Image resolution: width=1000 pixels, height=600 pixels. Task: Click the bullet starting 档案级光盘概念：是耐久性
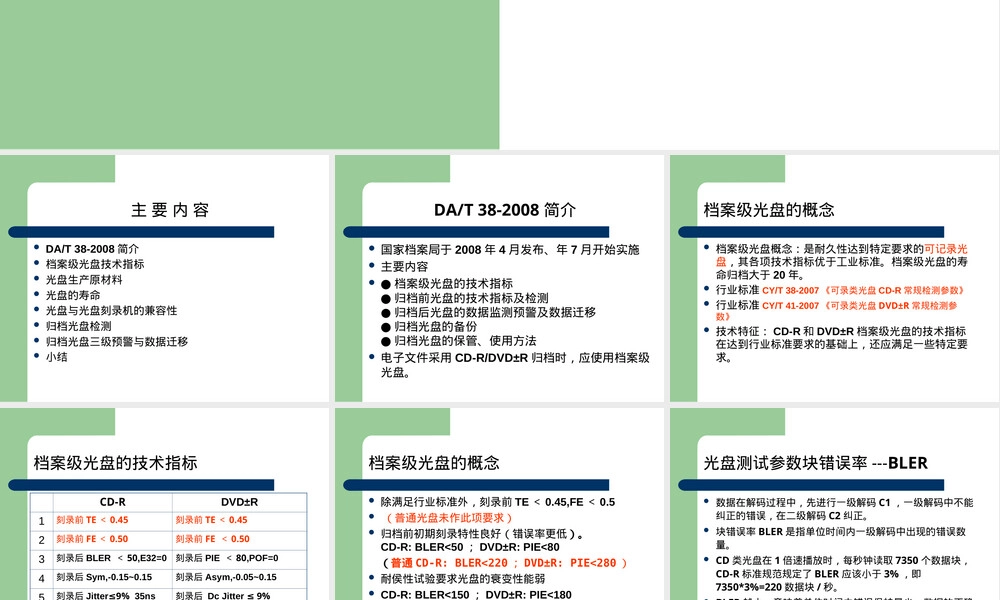pos(841,261)
